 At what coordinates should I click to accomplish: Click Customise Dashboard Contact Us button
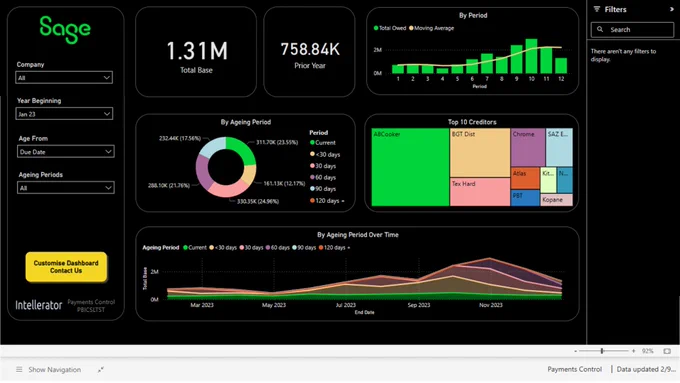coord(66,267)
